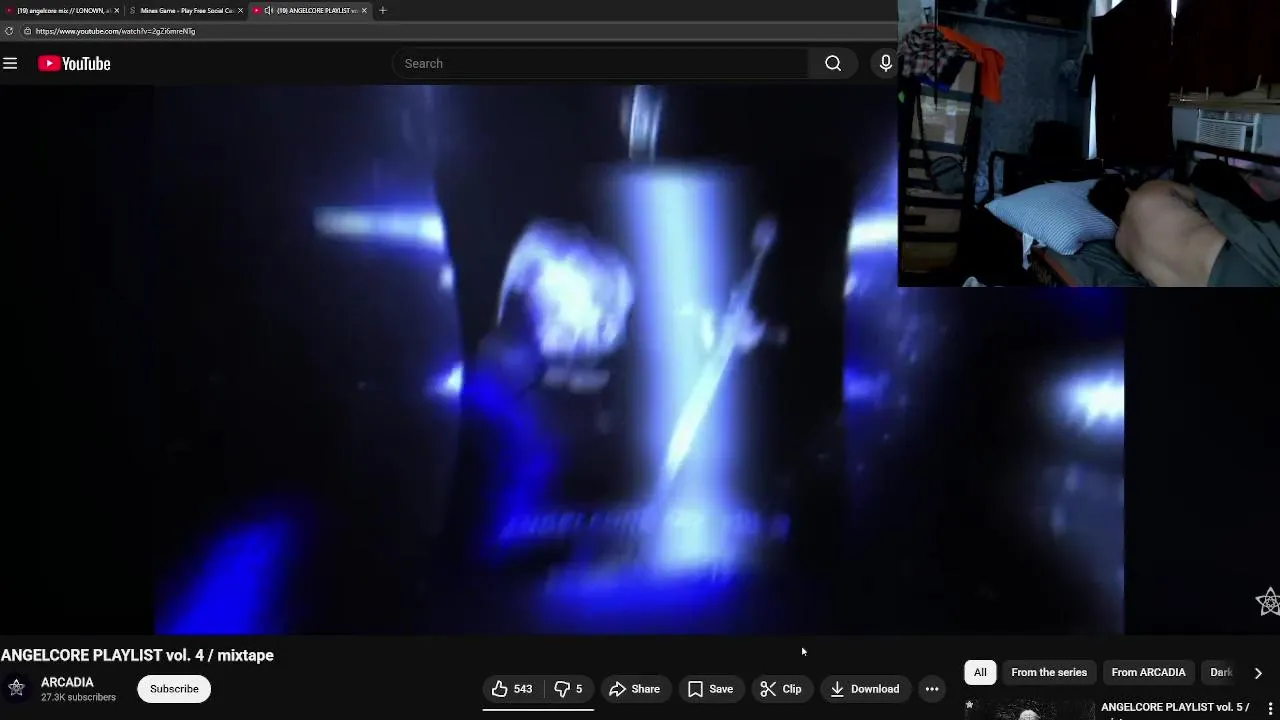Download the video
This screenshot has width=1280, height=720.
coord(865,689)
